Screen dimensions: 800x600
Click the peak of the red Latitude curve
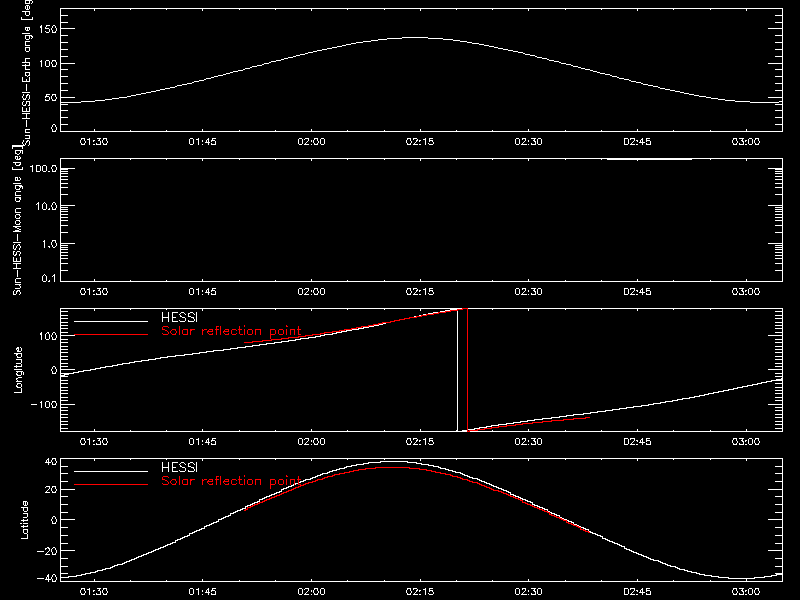393,467
